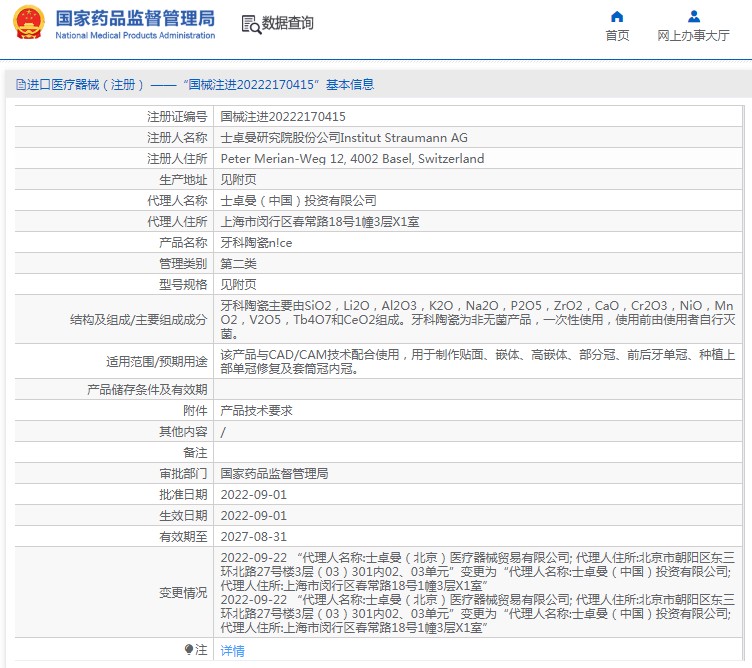This screenshot has width=752, height=668.
Task: Click the icon before 进口医疗器械 header
Action: [20, 85]
